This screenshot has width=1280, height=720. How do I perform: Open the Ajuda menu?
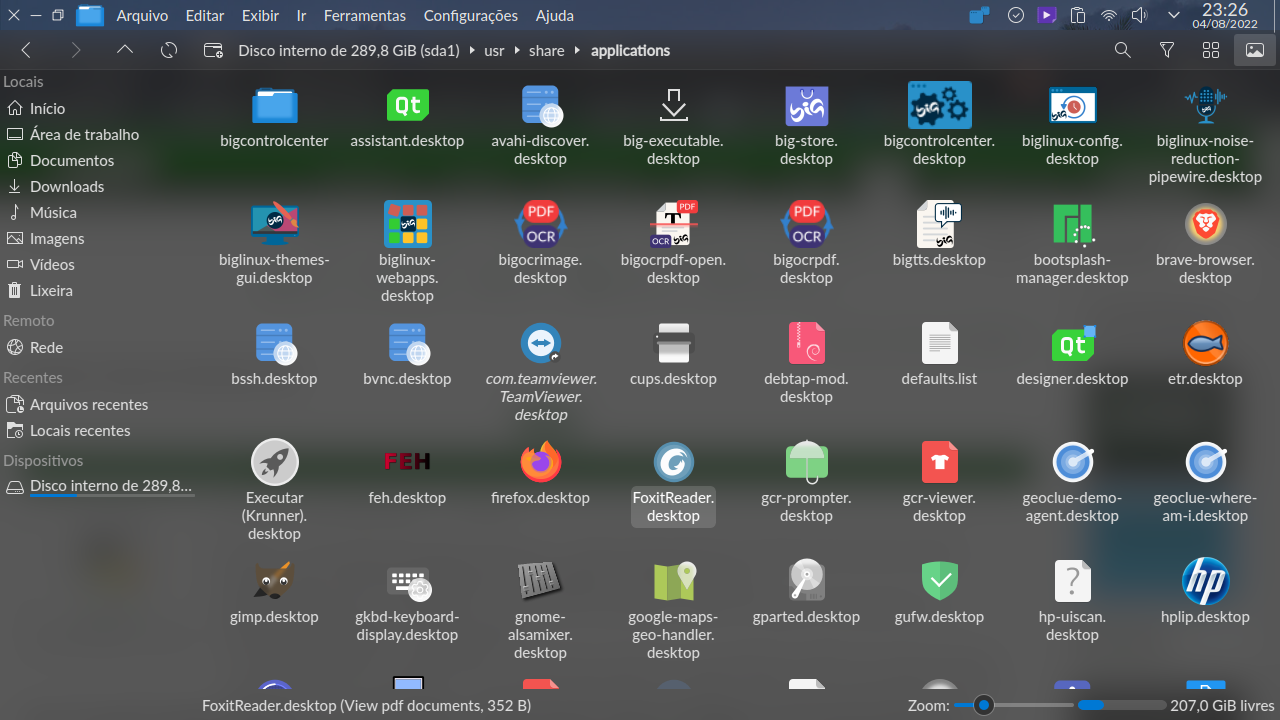(555, 16)
